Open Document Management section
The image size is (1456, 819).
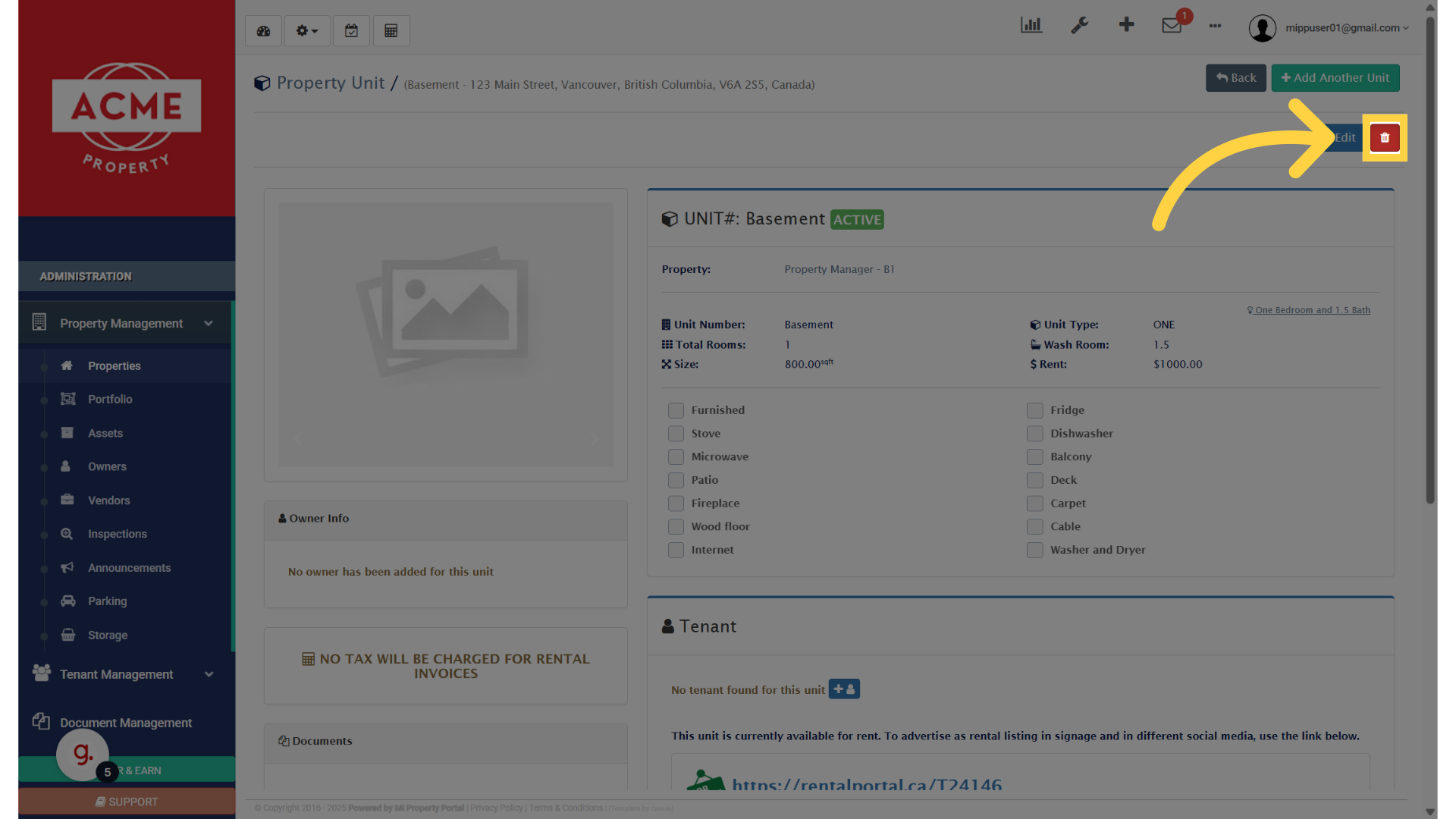(125, 723)
